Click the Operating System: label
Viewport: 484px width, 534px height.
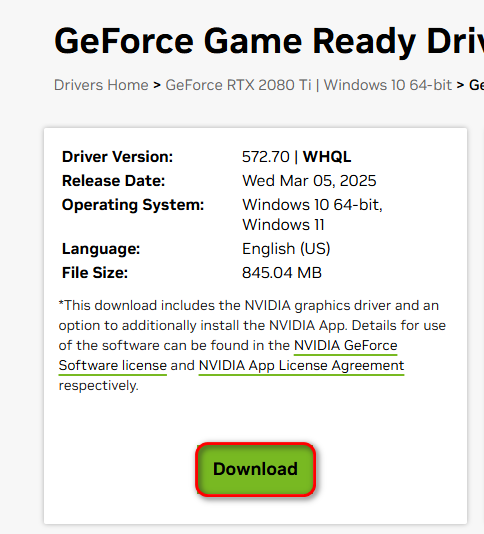click(x=133, y=205)
